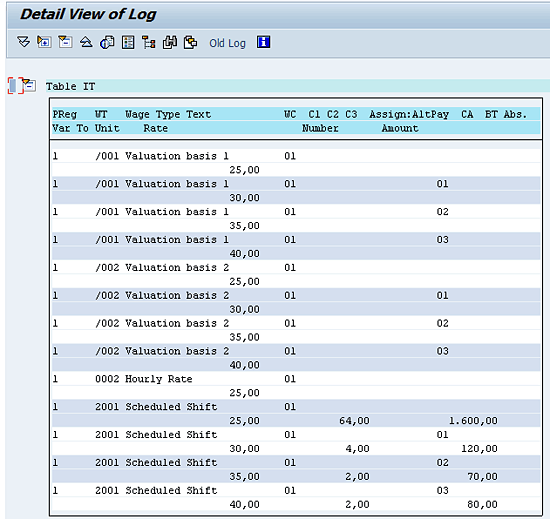Click the Assign:AltPay column header
This screenshot has width=550, height=519.
pos(409,114)
